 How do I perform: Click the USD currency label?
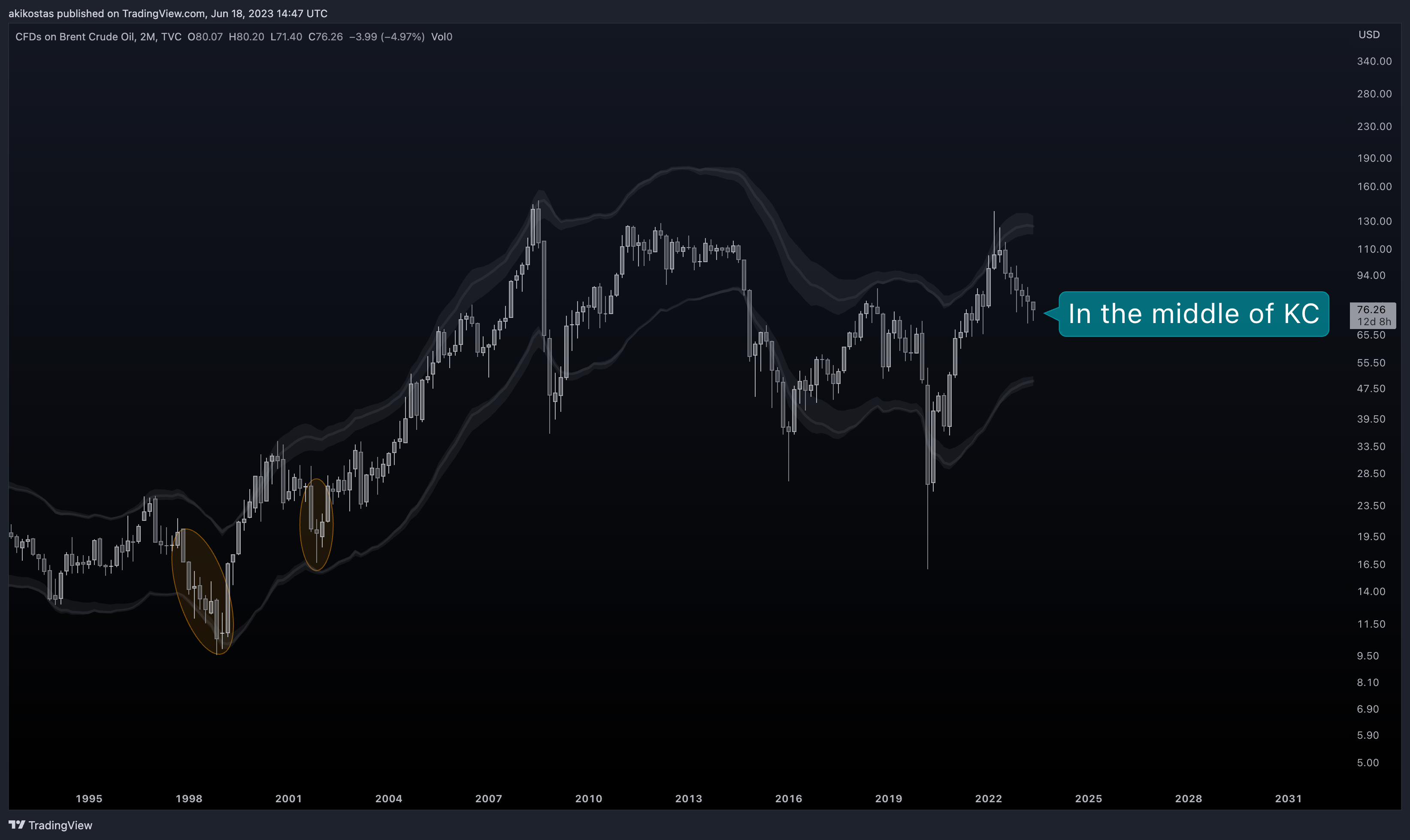tap(1369, 34)
